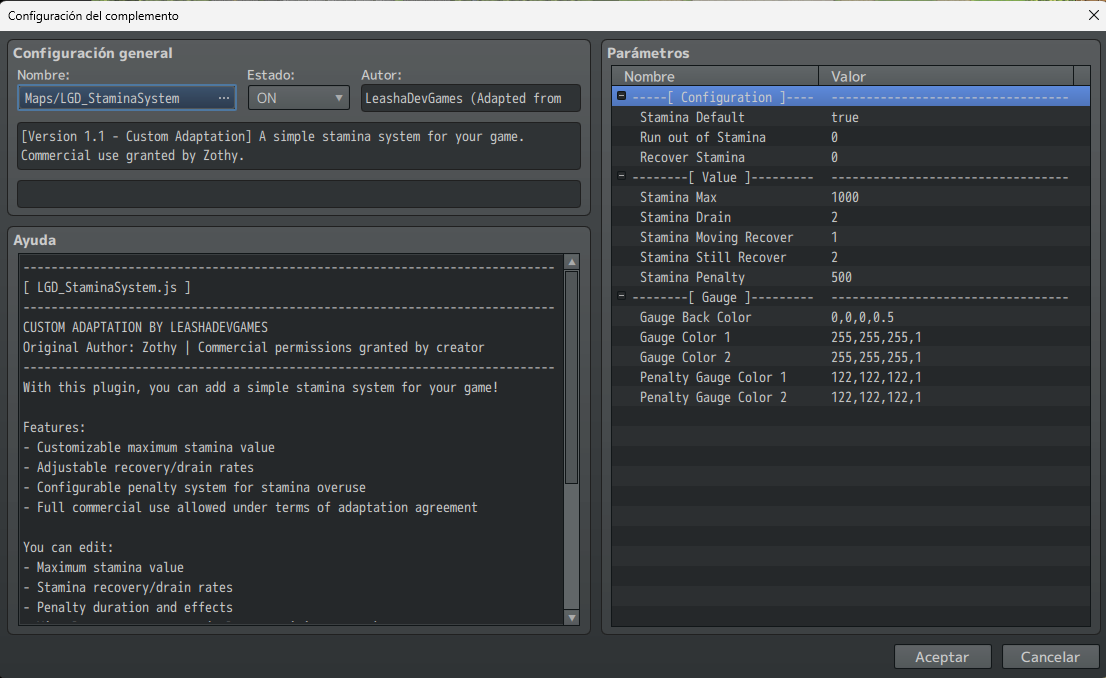Select the Stamina Still Recover row
Screen dimensions: 1106x678
pyautogui.click(x=851, y=257)
